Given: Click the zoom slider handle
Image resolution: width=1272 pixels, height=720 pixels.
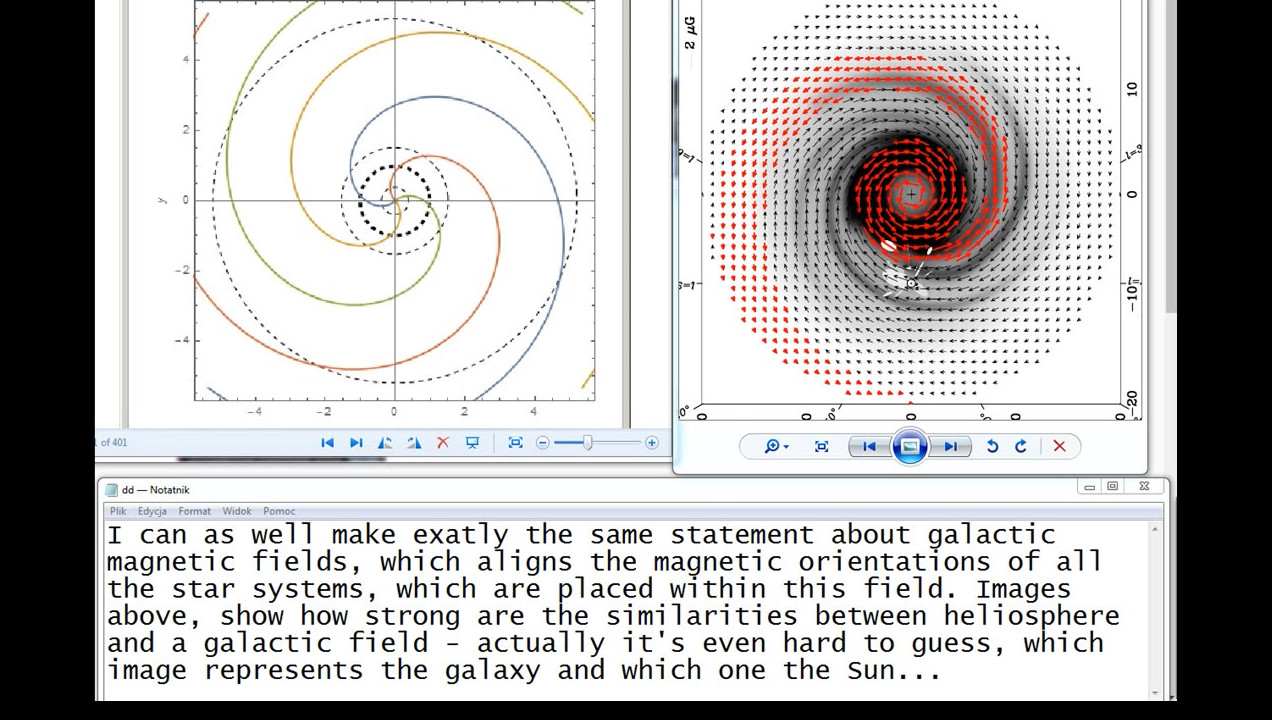Looking at the screenshot, I should (588, 443).
